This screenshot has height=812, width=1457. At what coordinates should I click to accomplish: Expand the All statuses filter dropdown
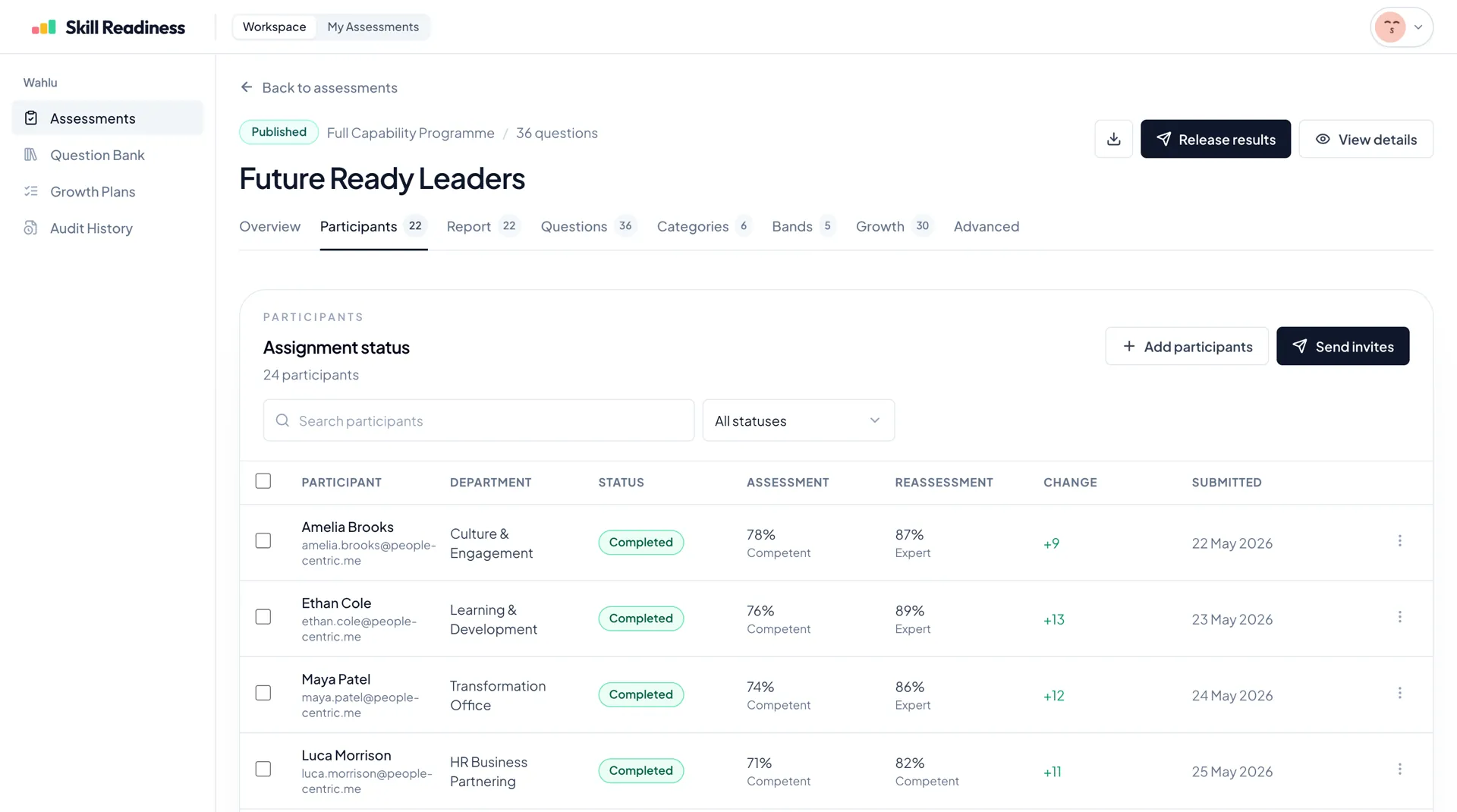(798, 420)
